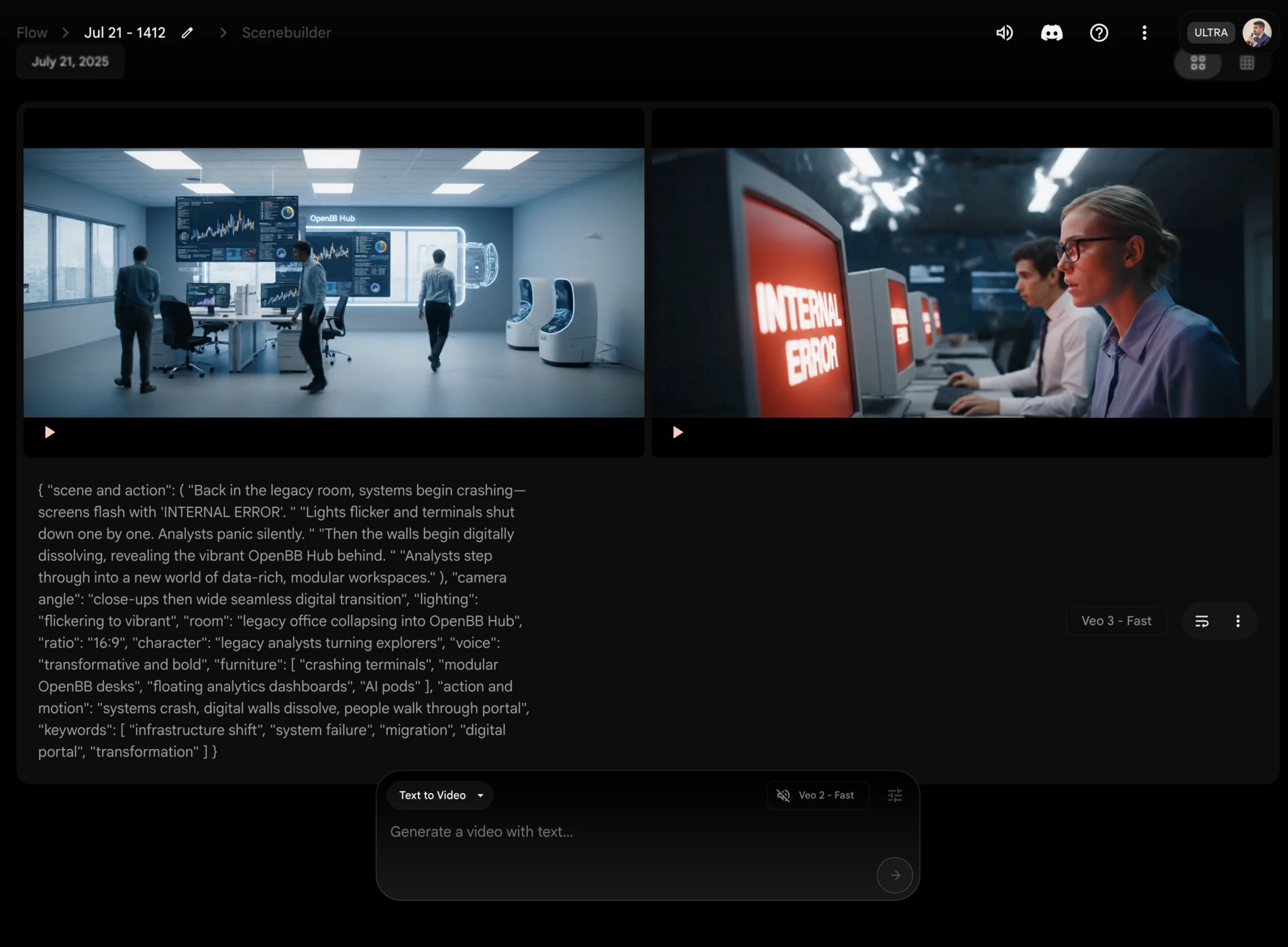This screenshot has width=1288, height=947.
Task: Switch to small grid view
Action: coord(1246,63)
